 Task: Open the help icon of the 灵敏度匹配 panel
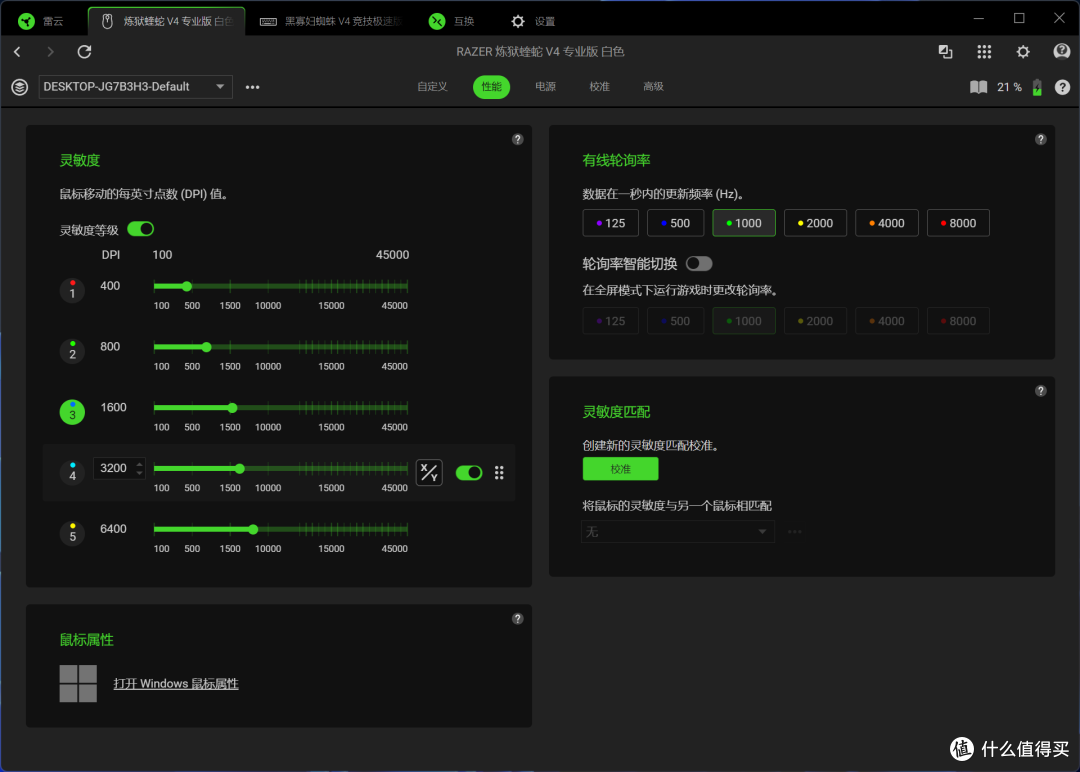coord(1040,391)
